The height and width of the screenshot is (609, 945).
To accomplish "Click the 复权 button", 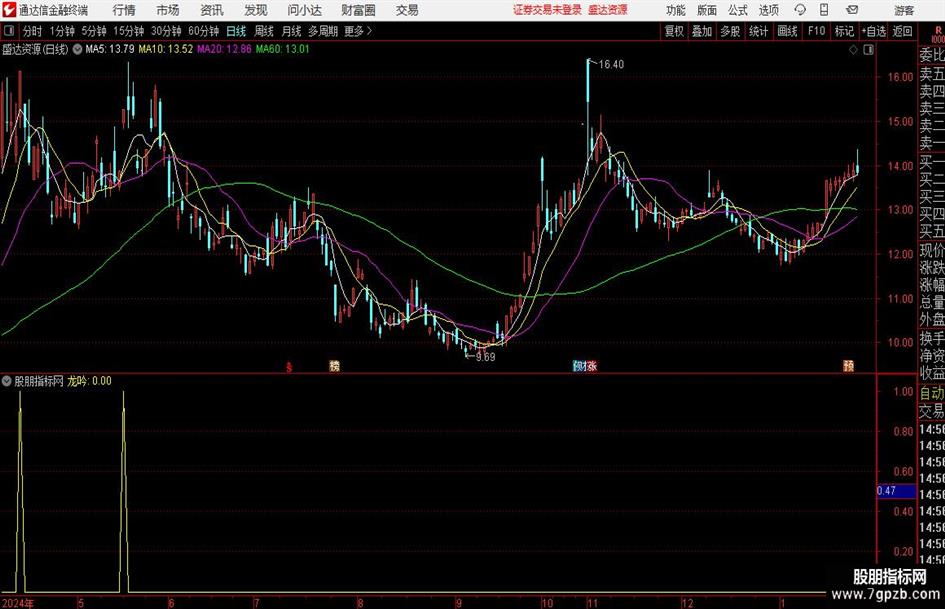I will (x=674, y=31).
